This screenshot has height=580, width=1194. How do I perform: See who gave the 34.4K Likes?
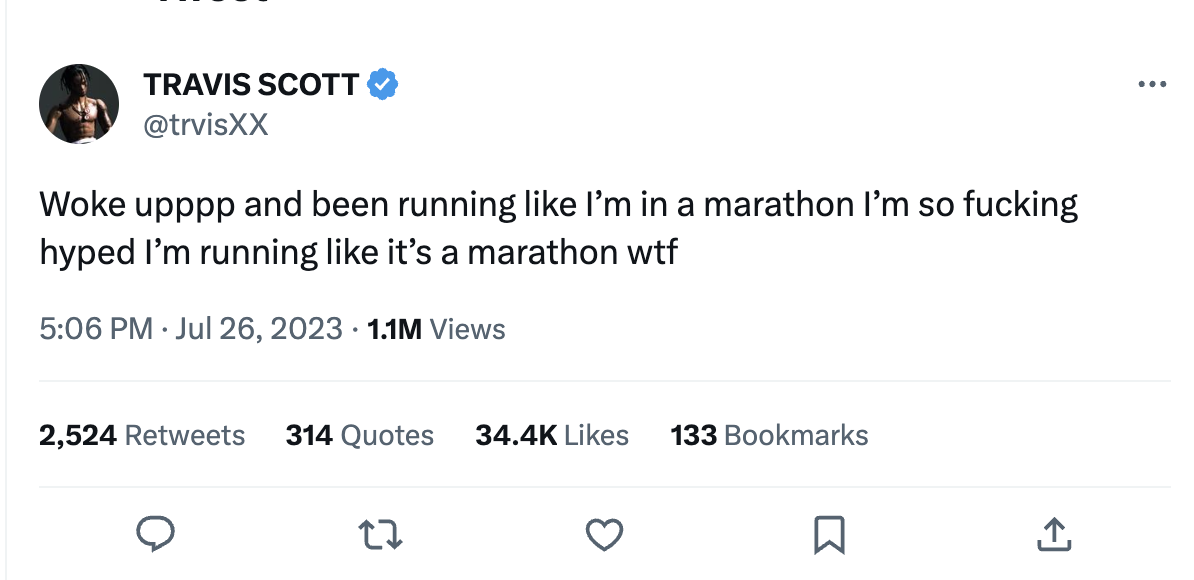[552, 435]
